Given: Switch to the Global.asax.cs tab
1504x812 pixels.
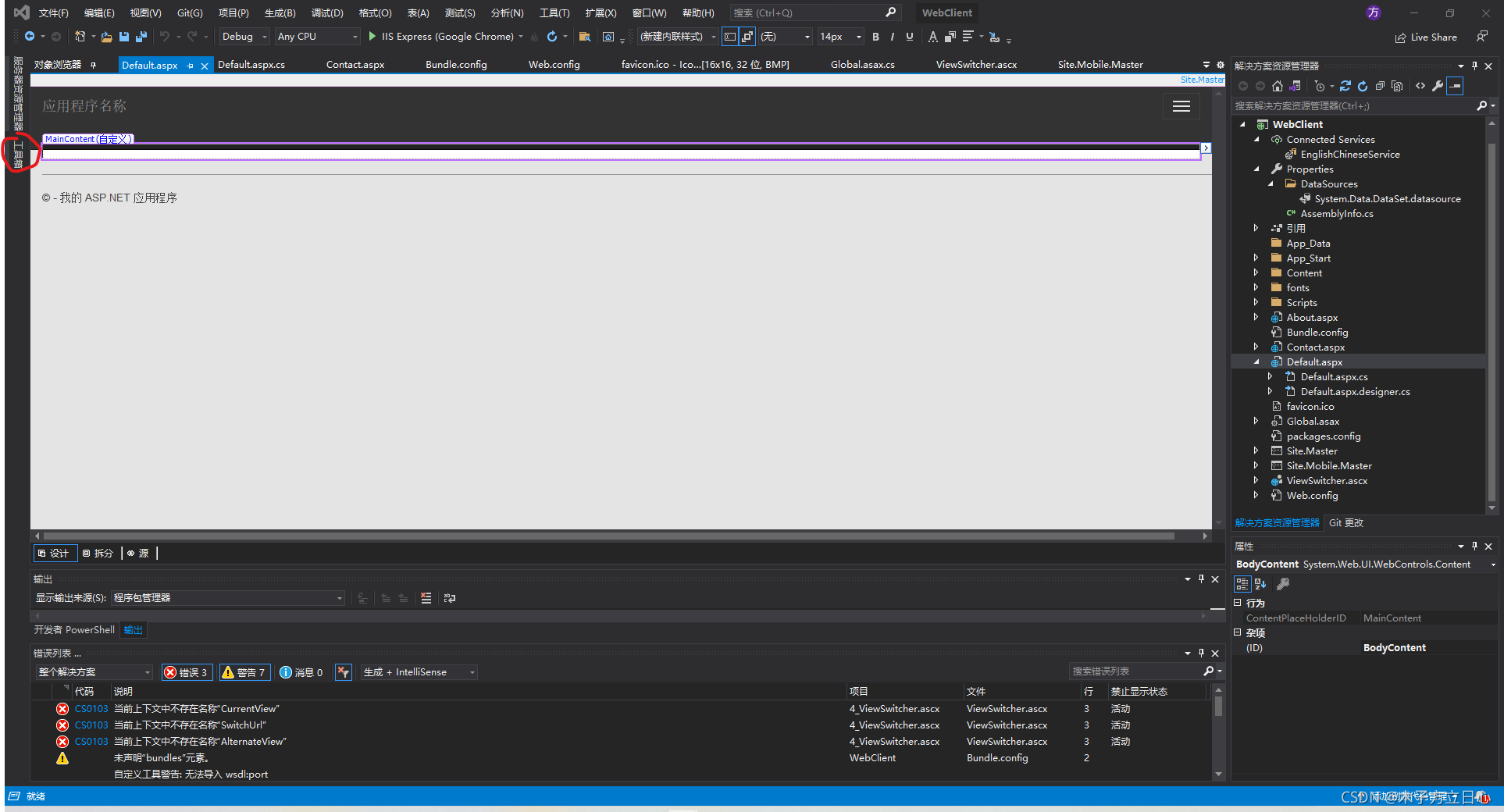Looking at the screenshot, I should (862, 65).
